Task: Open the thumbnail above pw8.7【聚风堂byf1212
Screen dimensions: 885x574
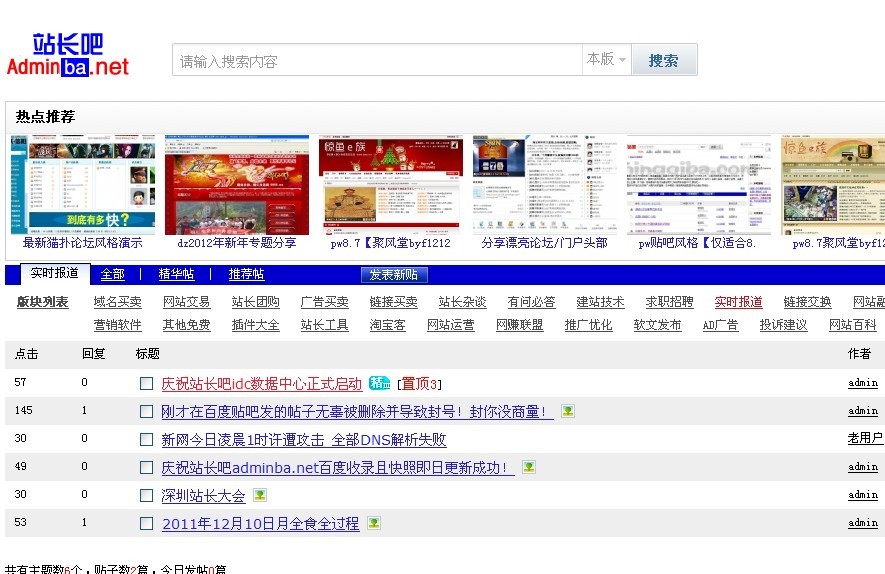Action: coord(391,185)
